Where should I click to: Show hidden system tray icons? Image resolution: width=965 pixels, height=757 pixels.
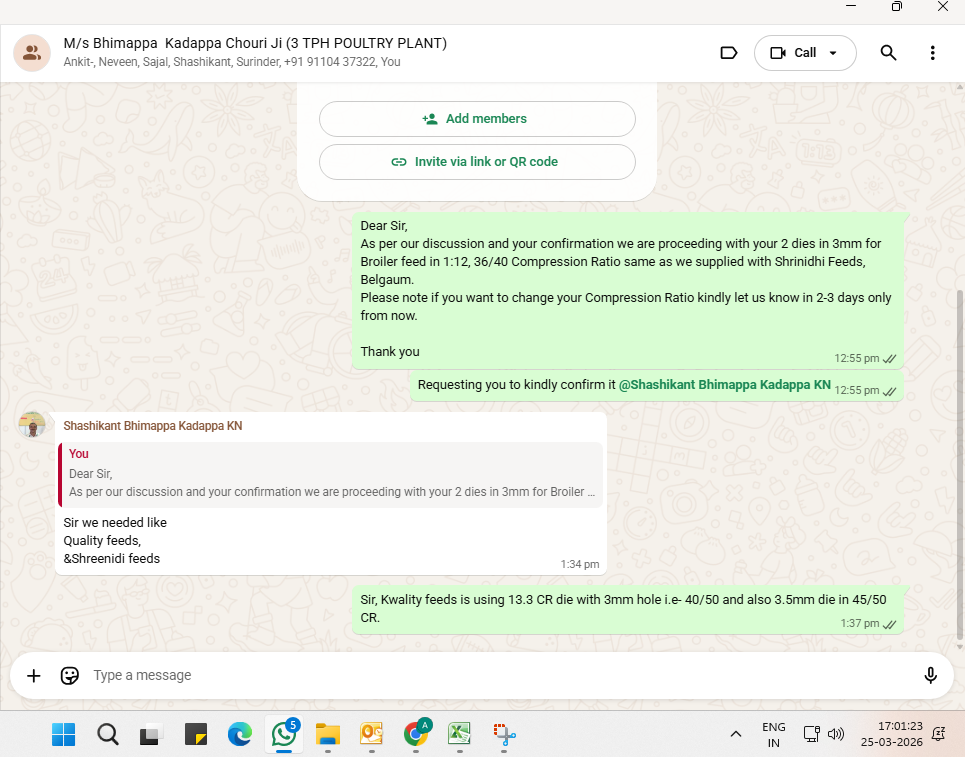(735, 735)
